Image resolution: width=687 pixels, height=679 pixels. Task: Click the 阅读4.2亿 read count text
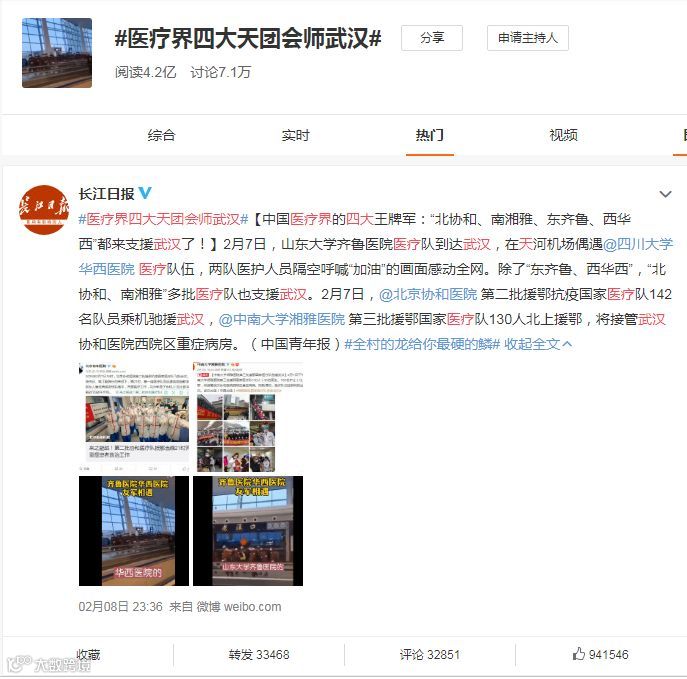click(x=145, y=72)
